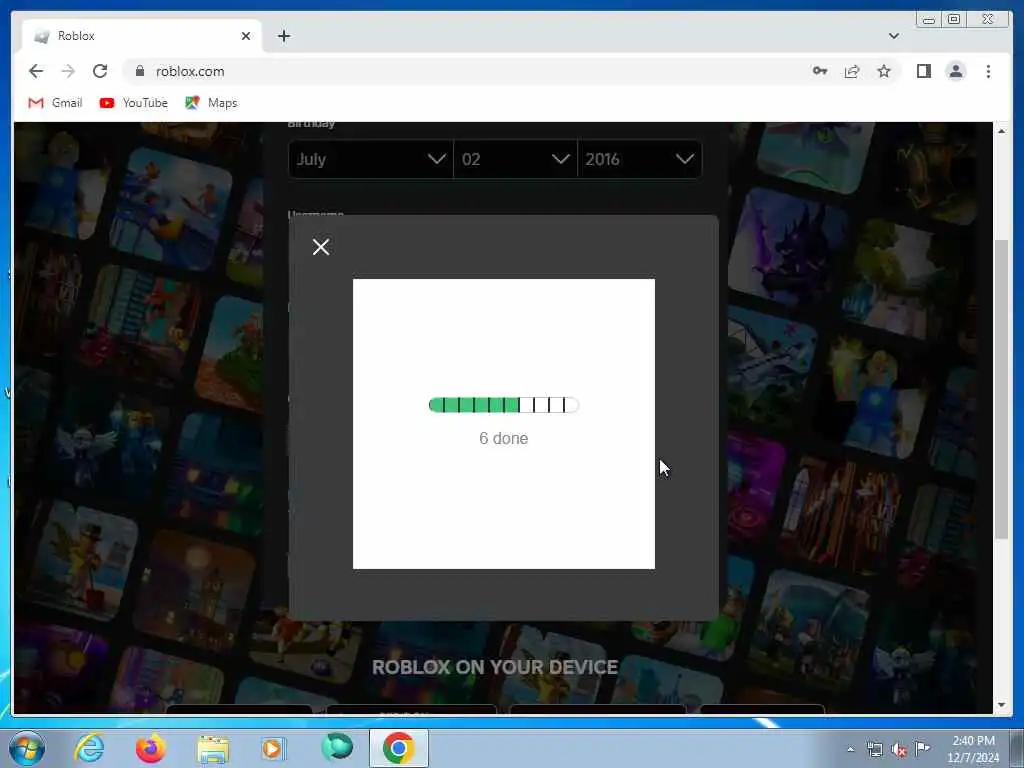The width and height of the screenshot is (1024, 768).
Task: Open the Chrome profile menu
Action: point(956,71)
